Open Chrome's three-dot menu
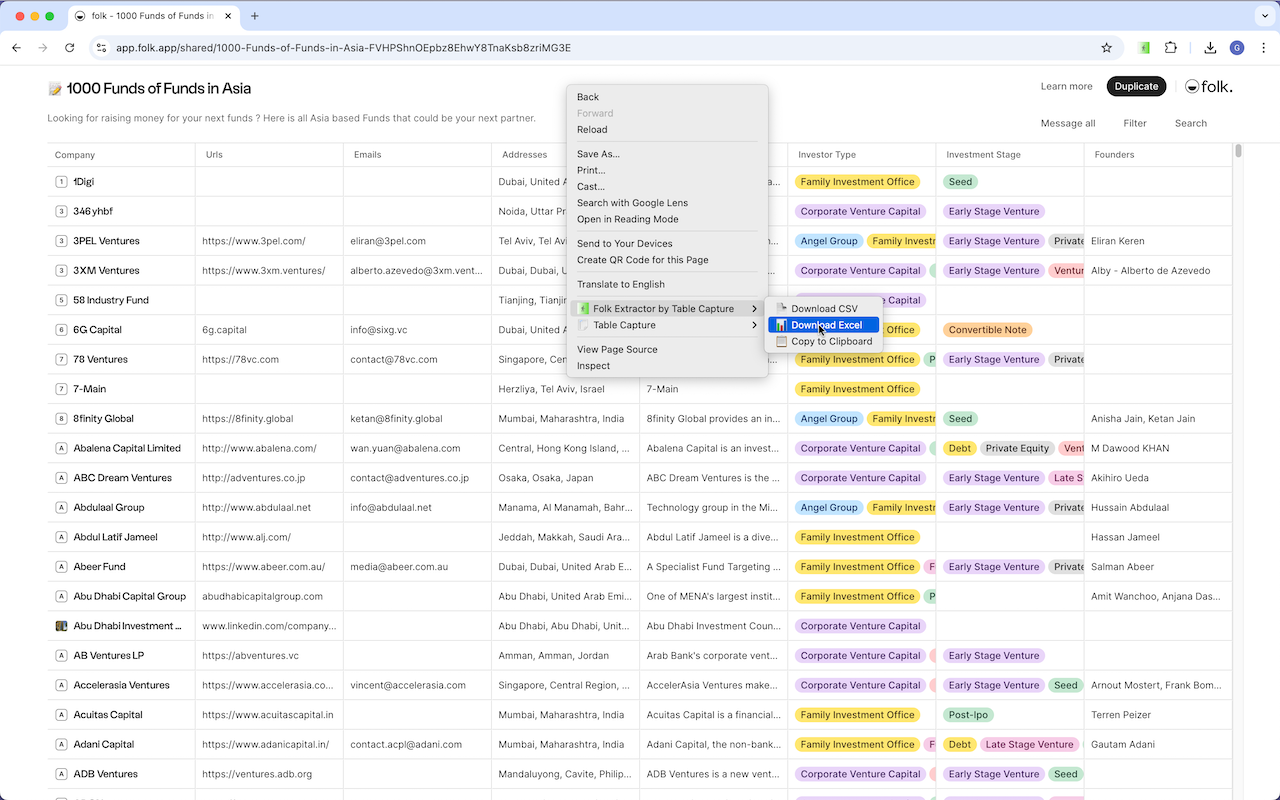 (x=1262, y=48)
